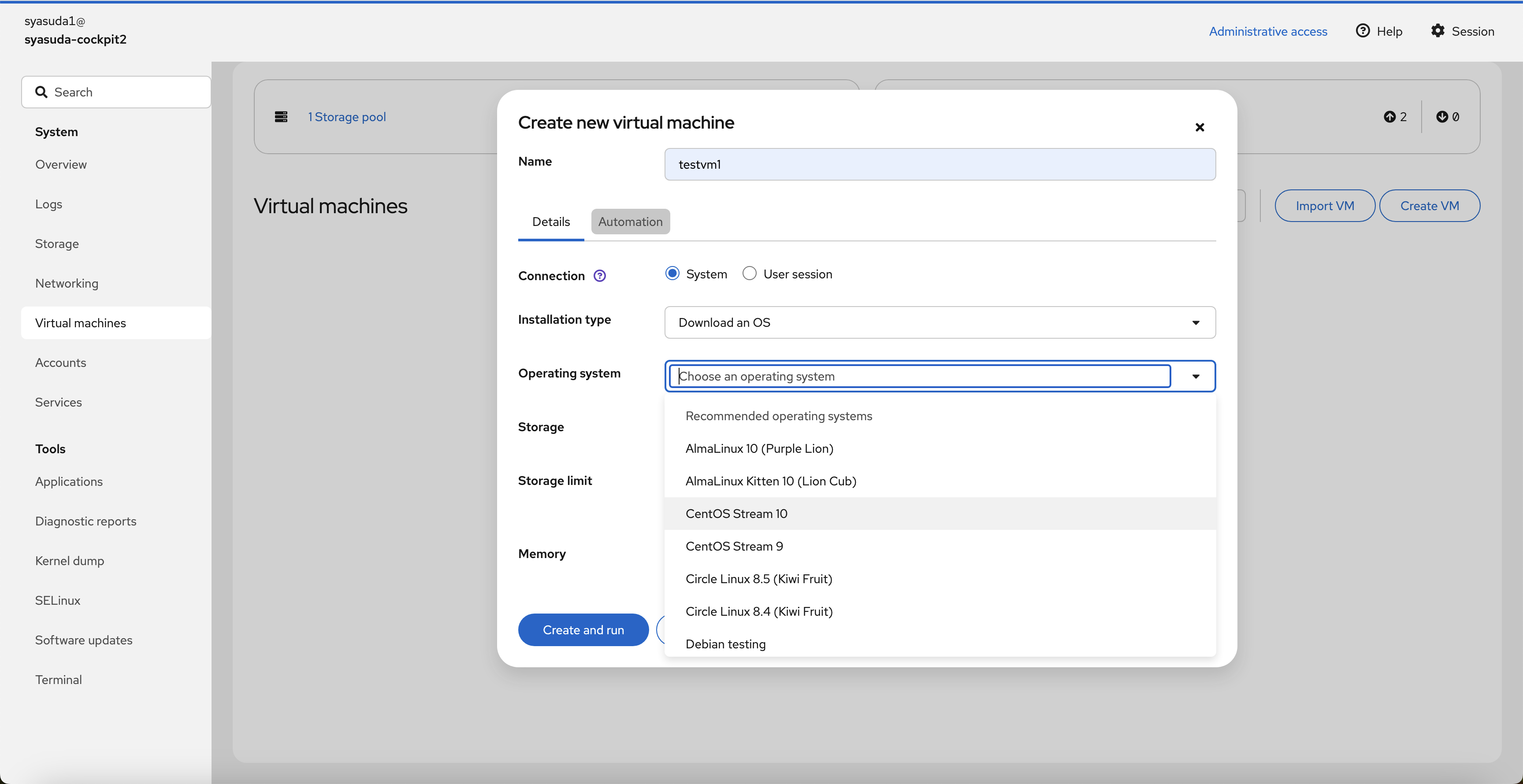Click the Import VM button

(x=1324, y=206)
